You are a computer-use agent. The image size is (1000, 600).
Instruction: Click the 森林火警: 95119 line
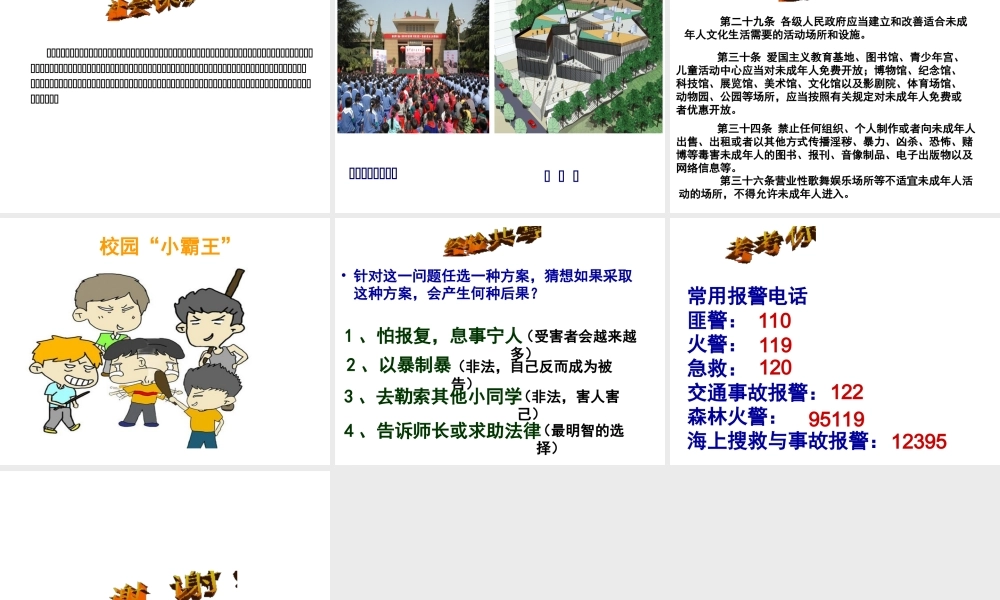[x=776, y=418]
